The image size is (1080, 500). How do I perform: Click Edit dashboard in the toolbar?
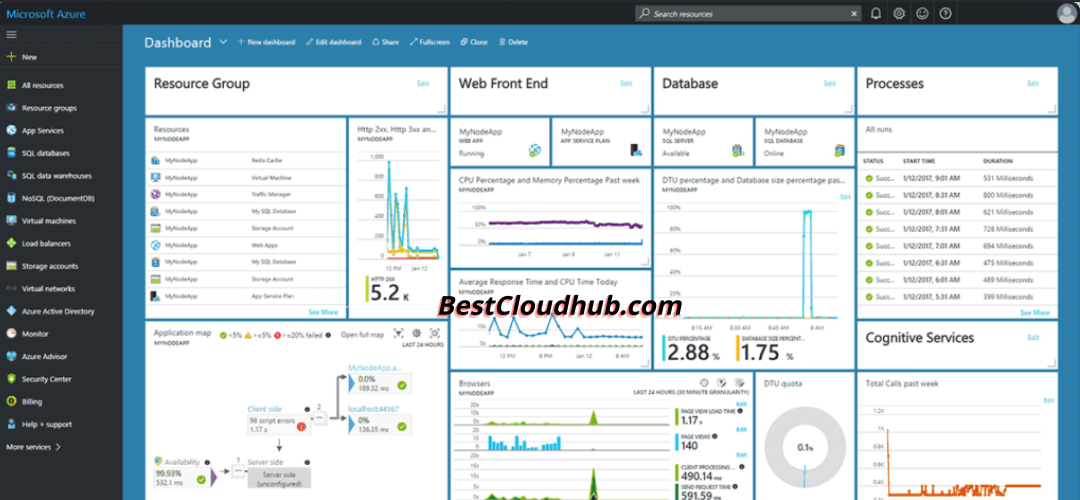[333, 42]
